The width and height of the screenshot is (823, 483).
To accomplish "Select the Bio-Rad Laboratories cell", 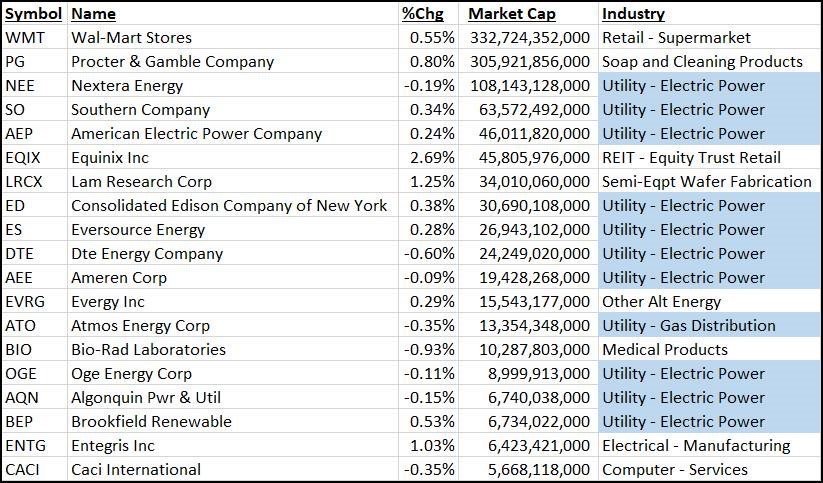I will (x=148, y=350).
